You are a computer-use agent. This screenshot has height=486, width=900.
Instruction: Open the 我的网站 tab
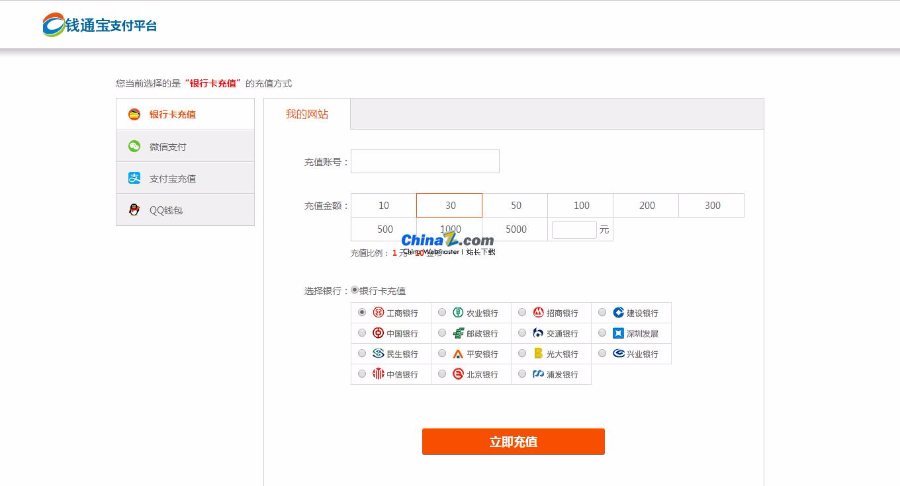pyautogui.click(x=307, y=114)
